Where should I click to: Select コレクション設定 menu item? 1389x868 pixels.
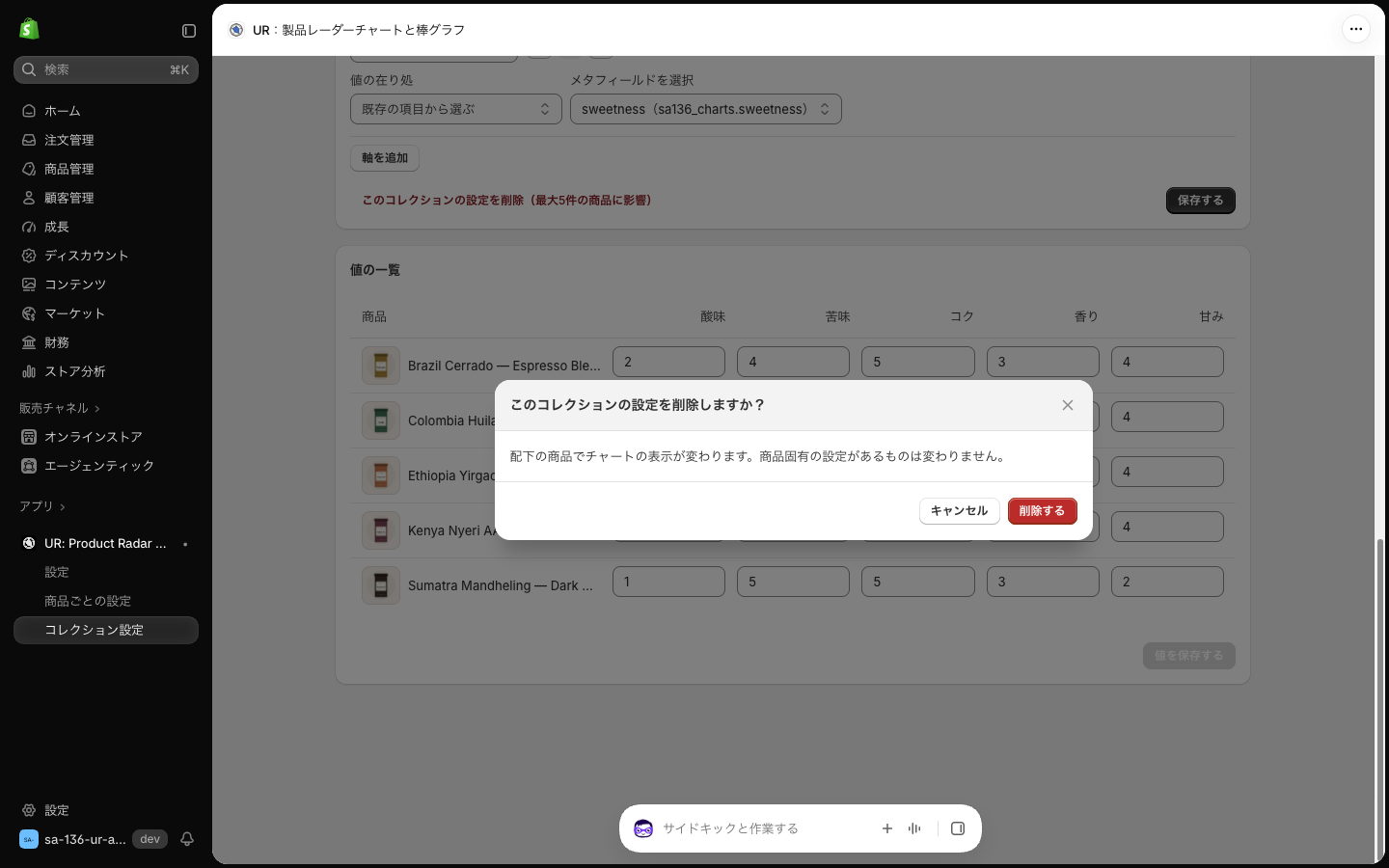[106, 630]
